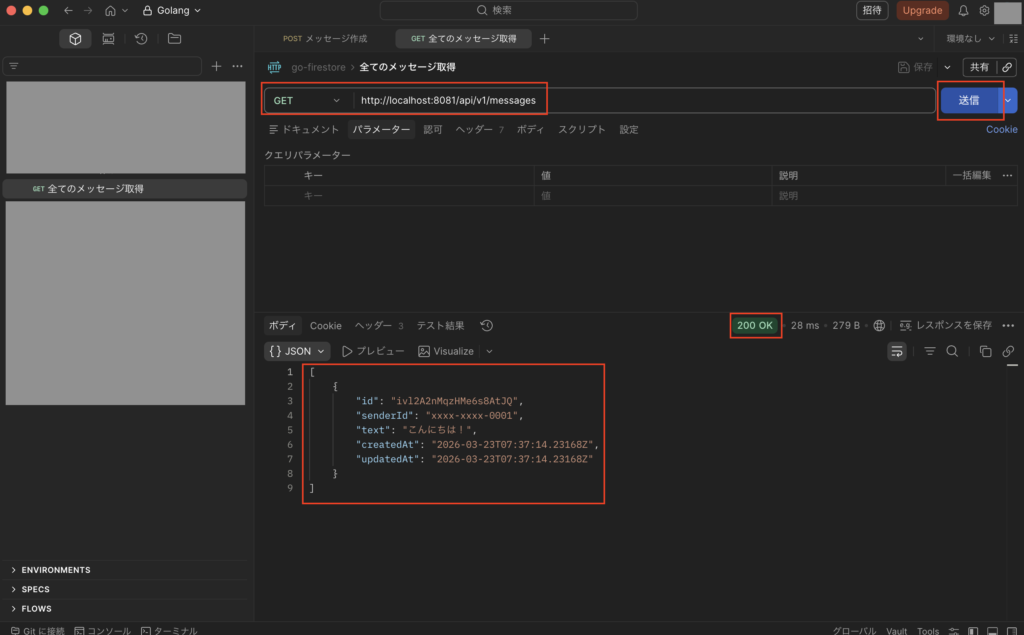Click the request URL input field
This screenshot has width=1024, height=635.
(640, 101)
